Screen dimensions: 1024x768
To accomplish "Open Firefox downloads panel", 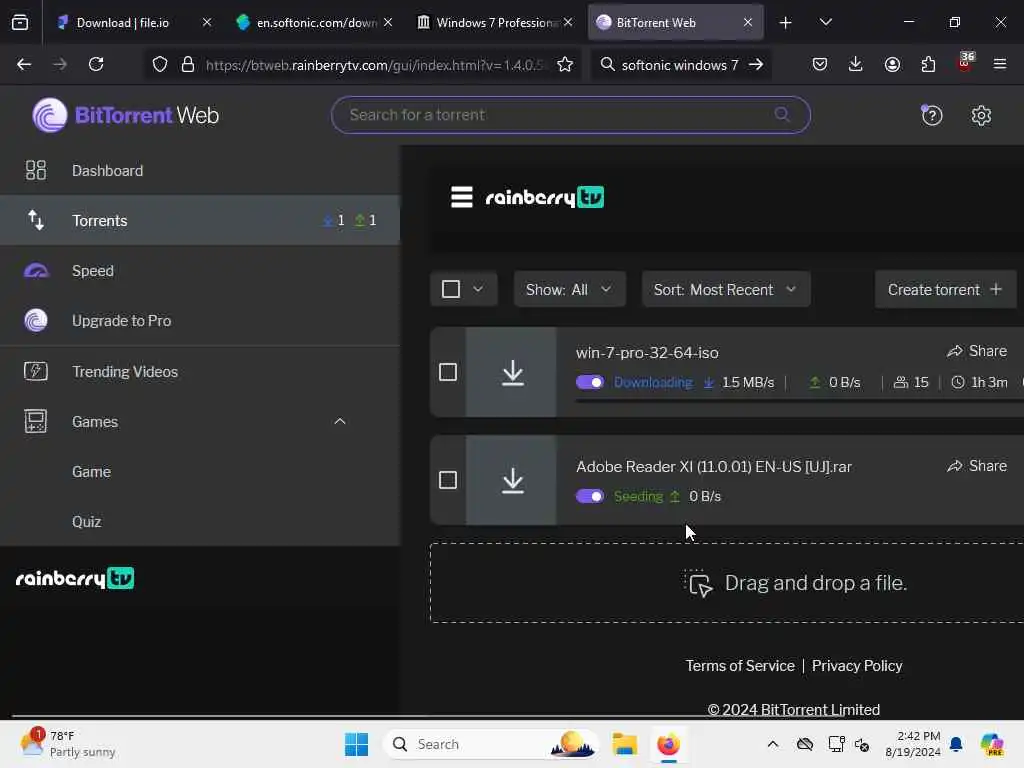I will [x=856, y=64].
